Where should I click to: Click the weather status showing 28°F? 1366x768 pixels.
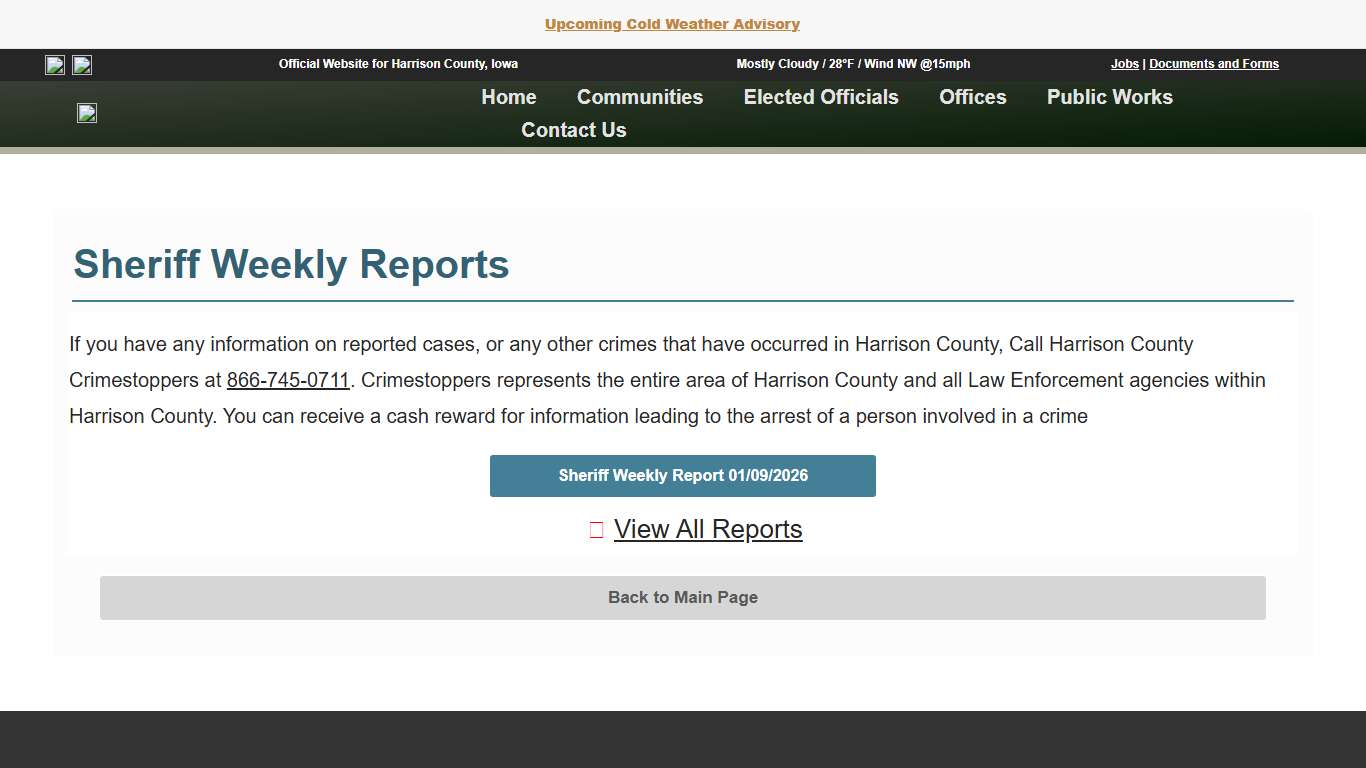(x=852, y=64)
